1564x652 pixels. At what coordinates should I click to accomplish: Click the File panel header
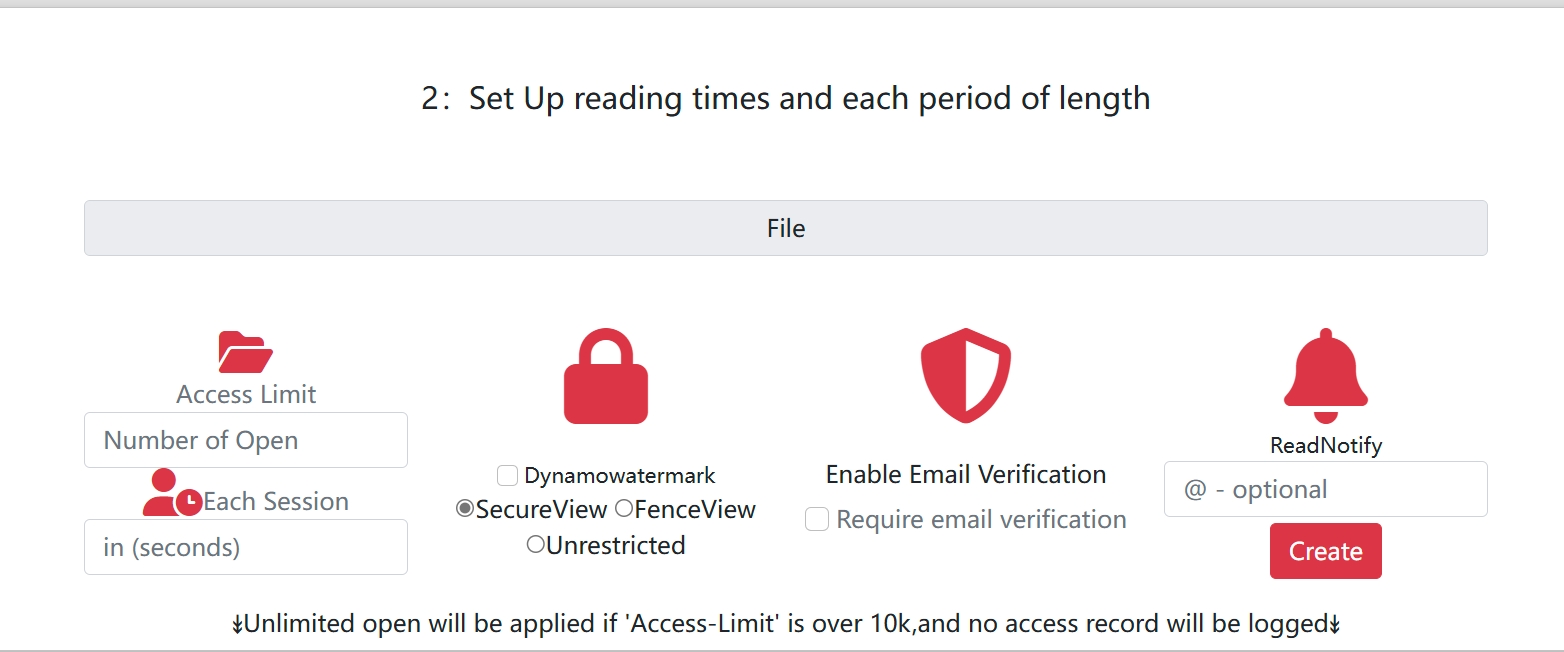(785, 228)
